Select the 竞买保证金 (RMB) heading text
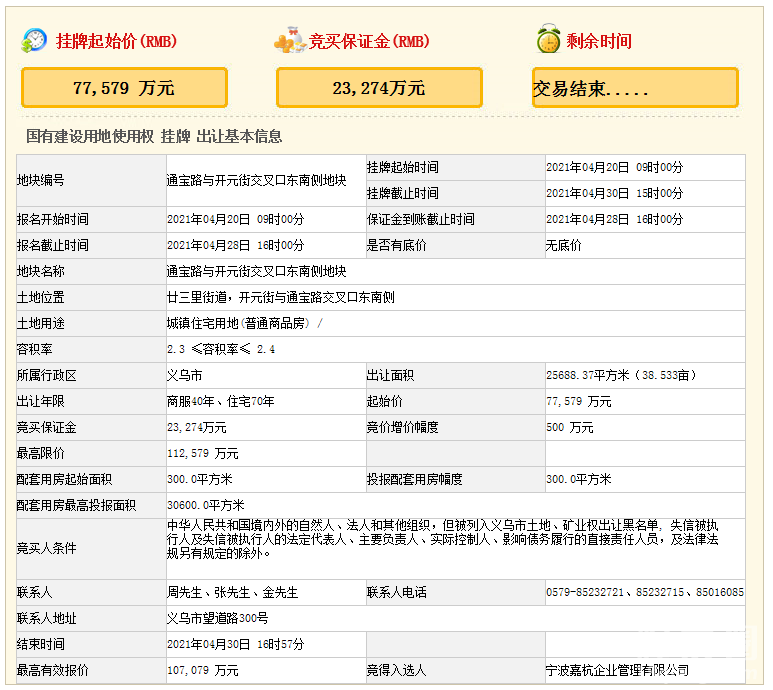The width and height of the screenshot is (773, 690). tap(369, 42)
